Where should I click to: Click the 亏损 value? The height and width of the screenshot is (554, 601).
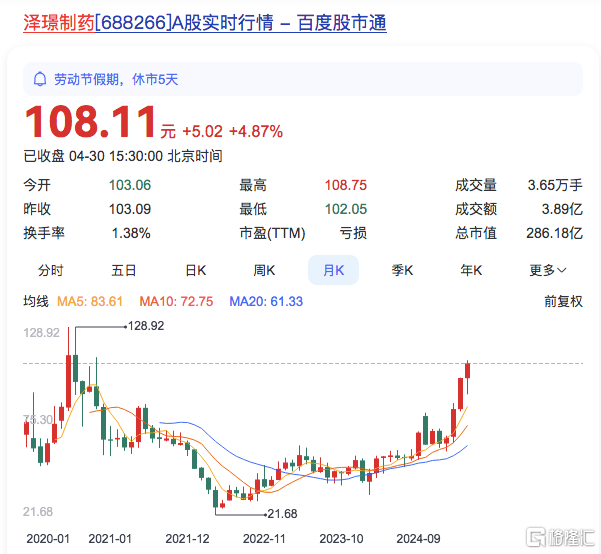[x=353, y=233]
